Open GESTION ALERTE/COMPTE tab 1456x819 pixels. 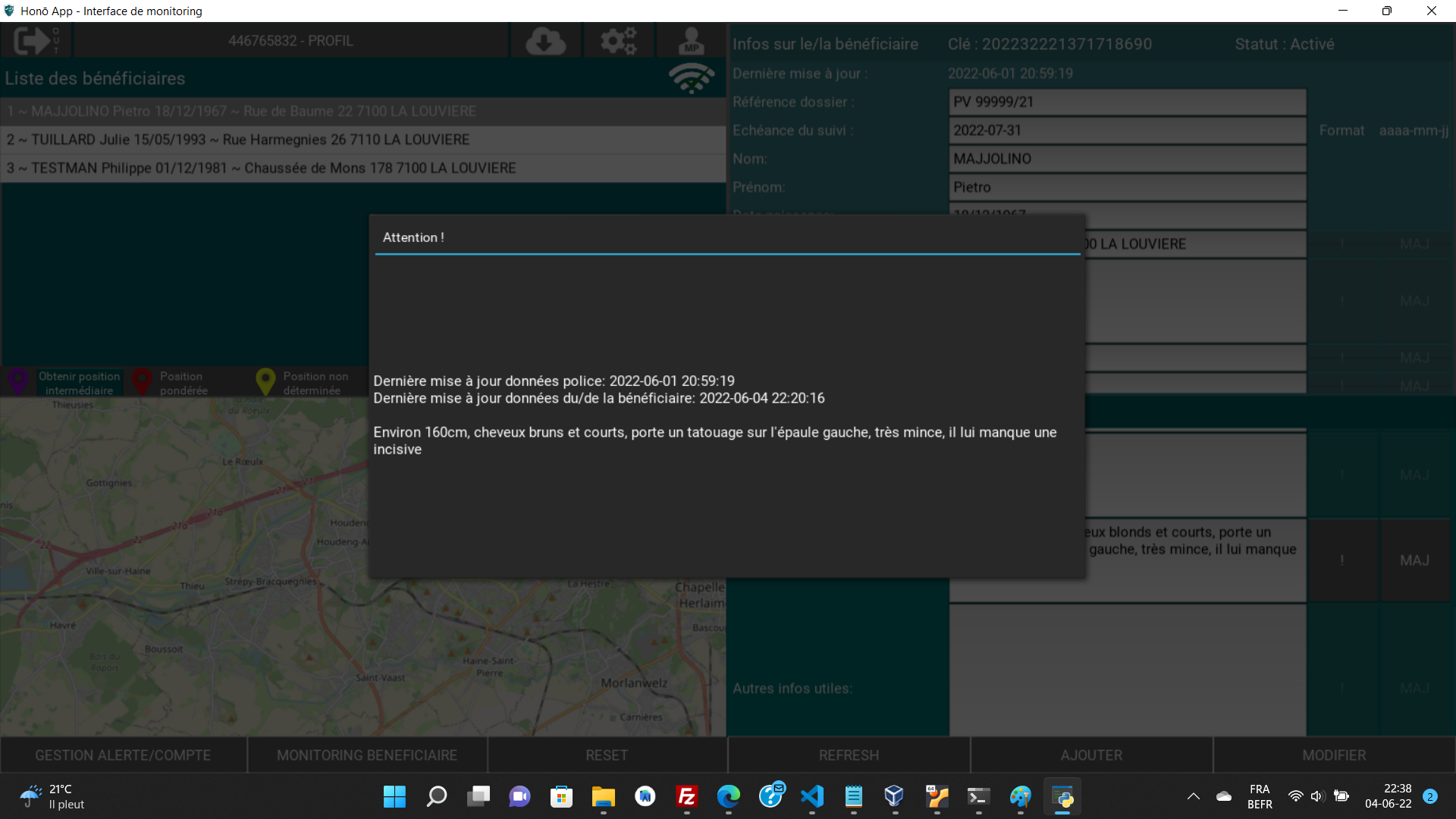[123, 755]
